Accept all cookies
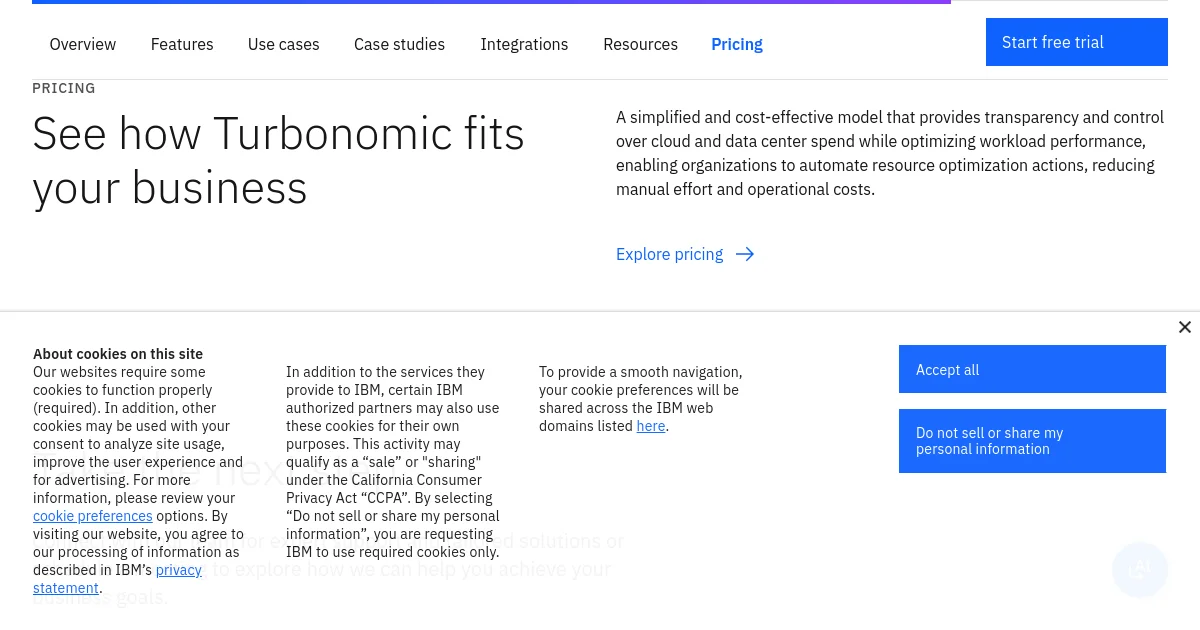1200x630 pixels. (x=1032, y=369)
